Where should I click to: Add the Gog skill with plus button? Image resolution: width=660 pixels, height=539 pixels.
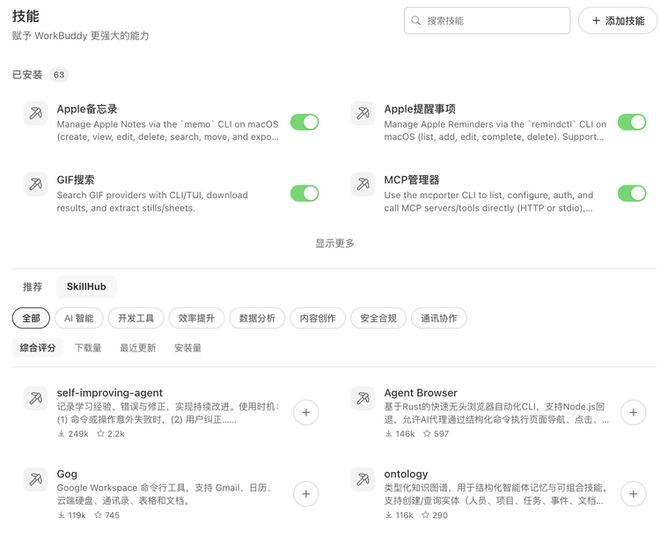[306, 494]
